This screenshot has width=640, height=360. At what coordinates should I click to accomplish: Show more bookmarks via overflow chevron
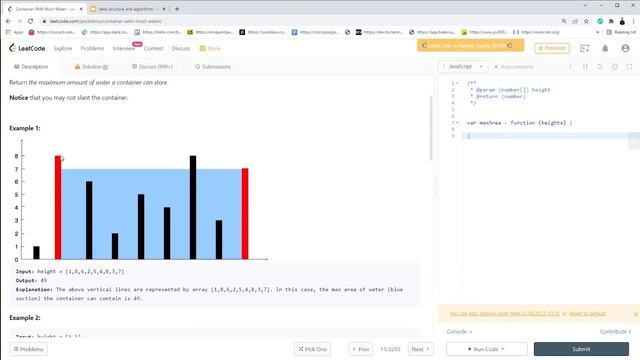[x=598, y=32]
